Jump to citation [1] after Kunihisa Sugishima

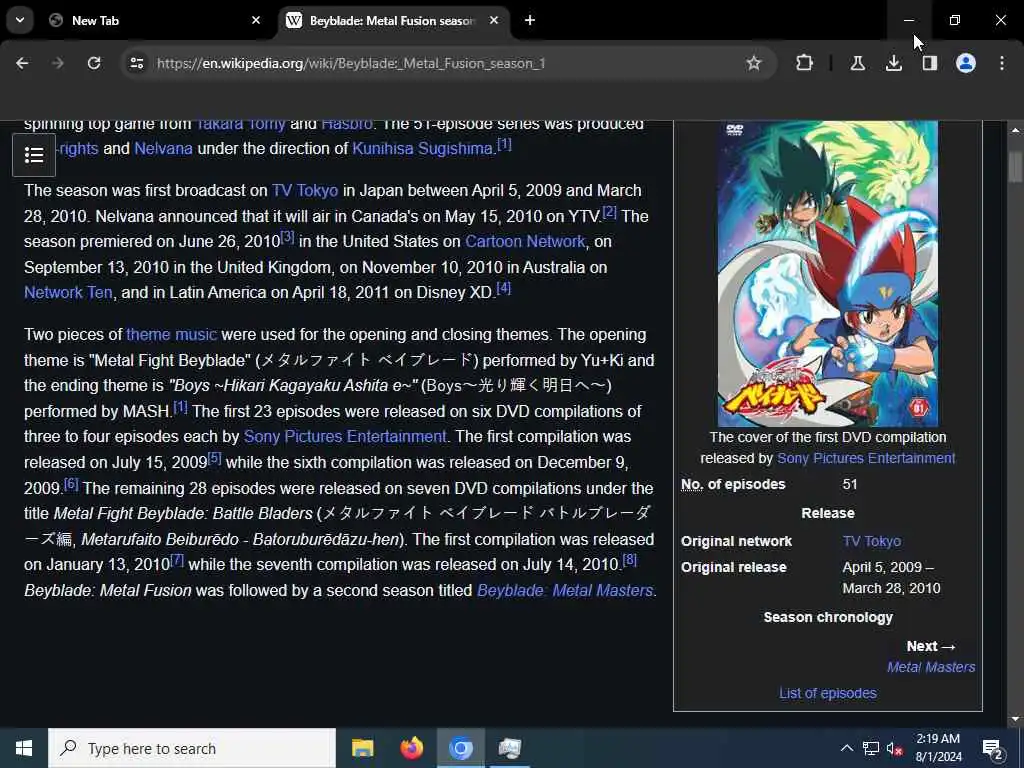[504, 144]
